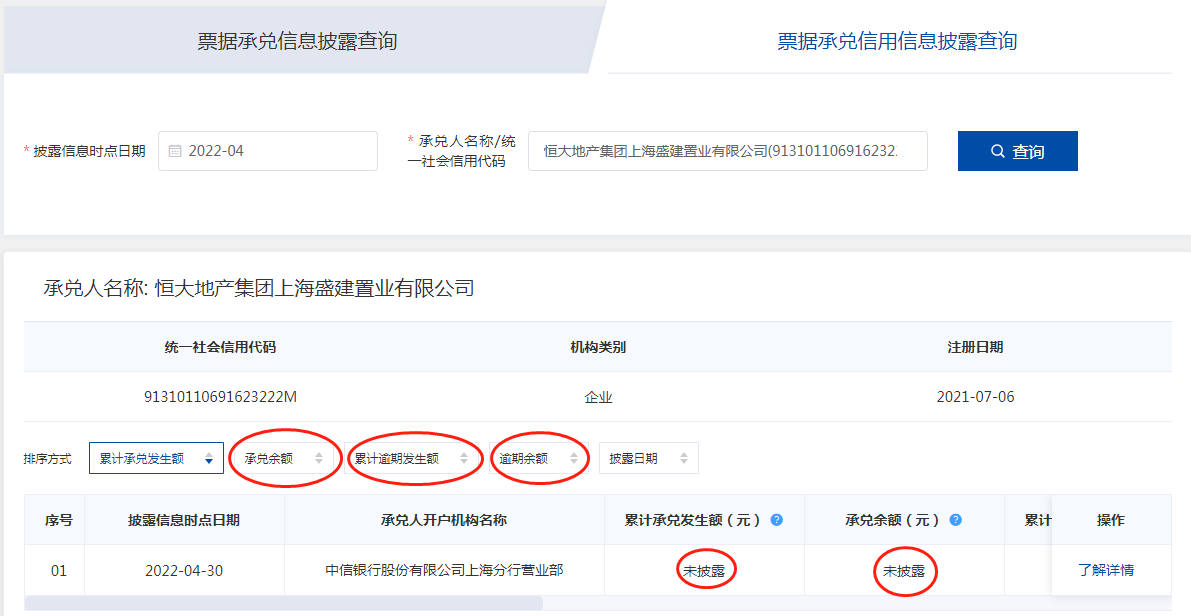
Task: Click the magnifier icon on 查询
Action: (997, 151)
